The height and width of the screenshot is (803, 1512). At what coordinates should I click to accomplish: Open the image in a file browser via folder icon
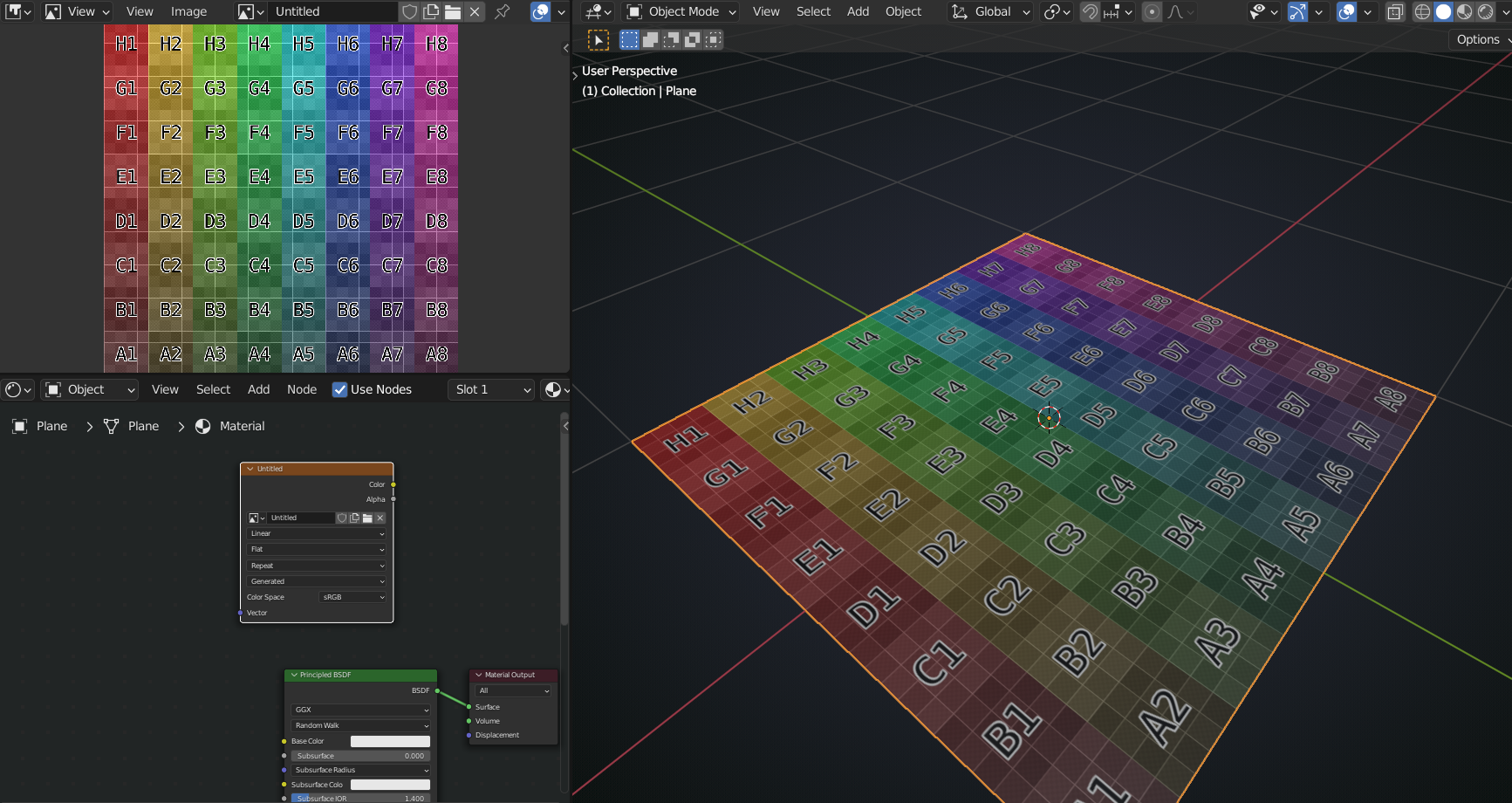(455, 12)
